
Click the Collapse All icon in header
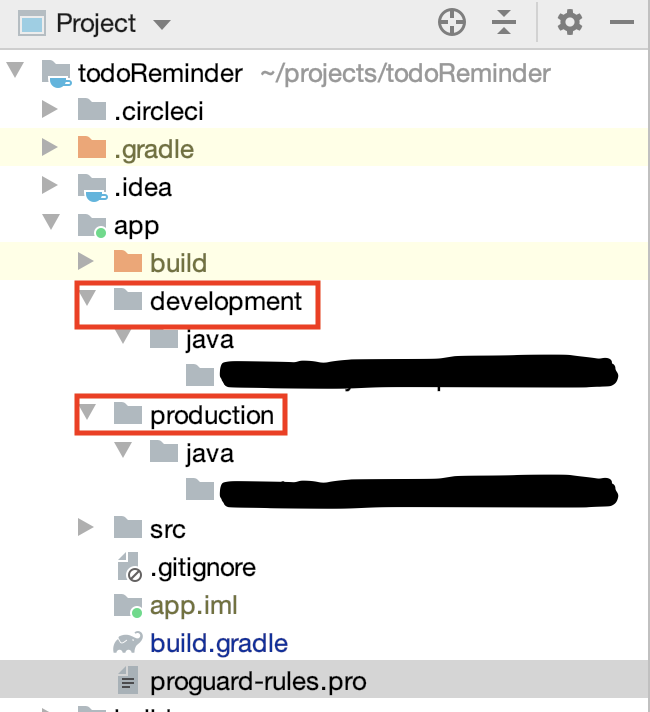point(504,22)
